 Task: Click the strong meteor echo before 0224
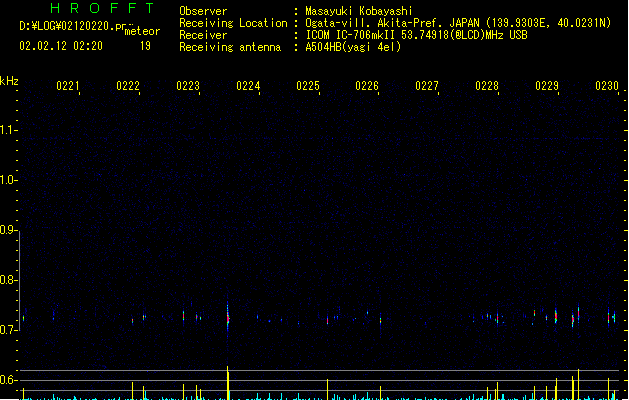click(x=228, y=317)
